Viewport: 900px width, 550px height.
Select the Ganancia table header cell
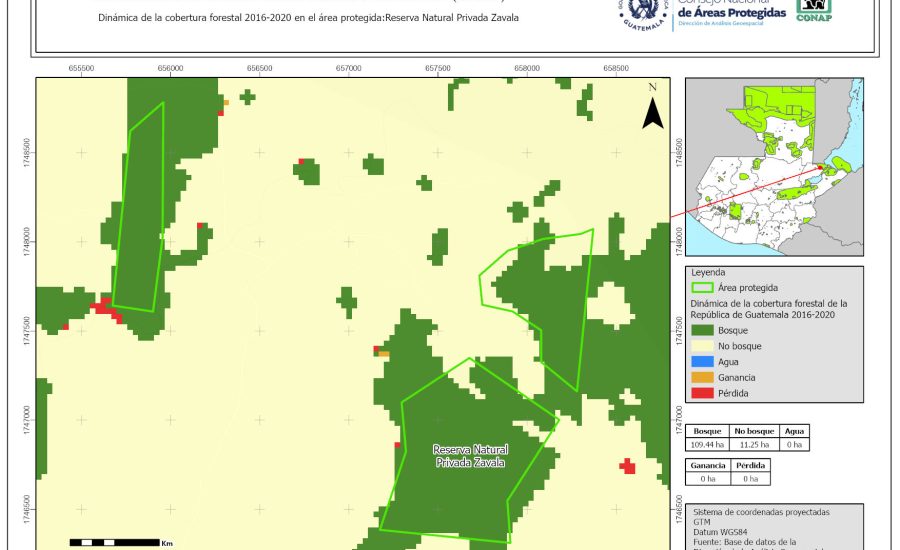tap(708, 465)
